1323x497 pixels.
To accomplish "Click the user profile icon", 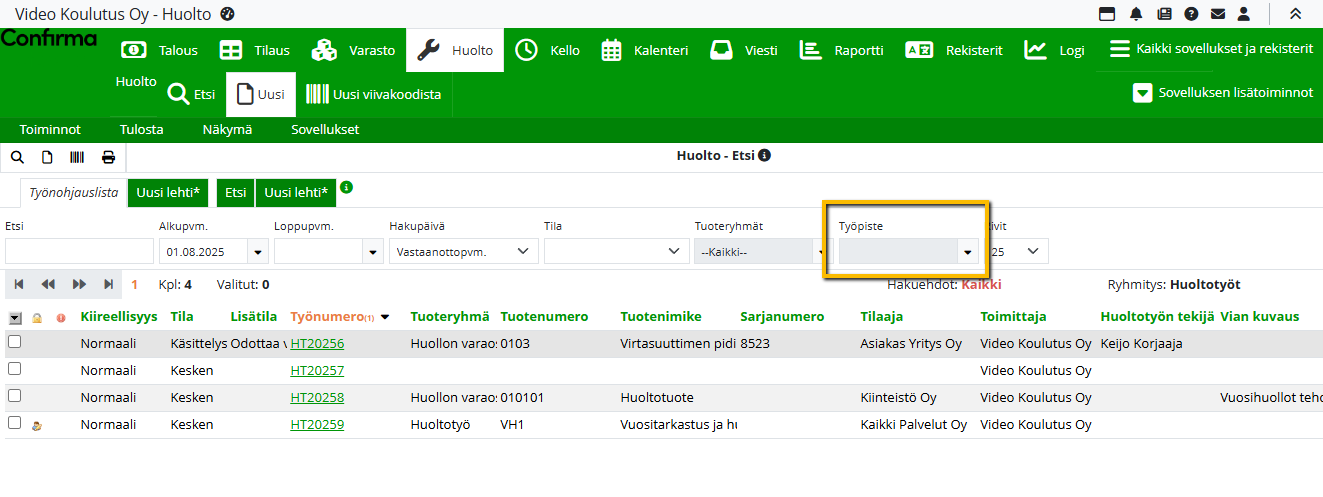I will coord(1244,14).
